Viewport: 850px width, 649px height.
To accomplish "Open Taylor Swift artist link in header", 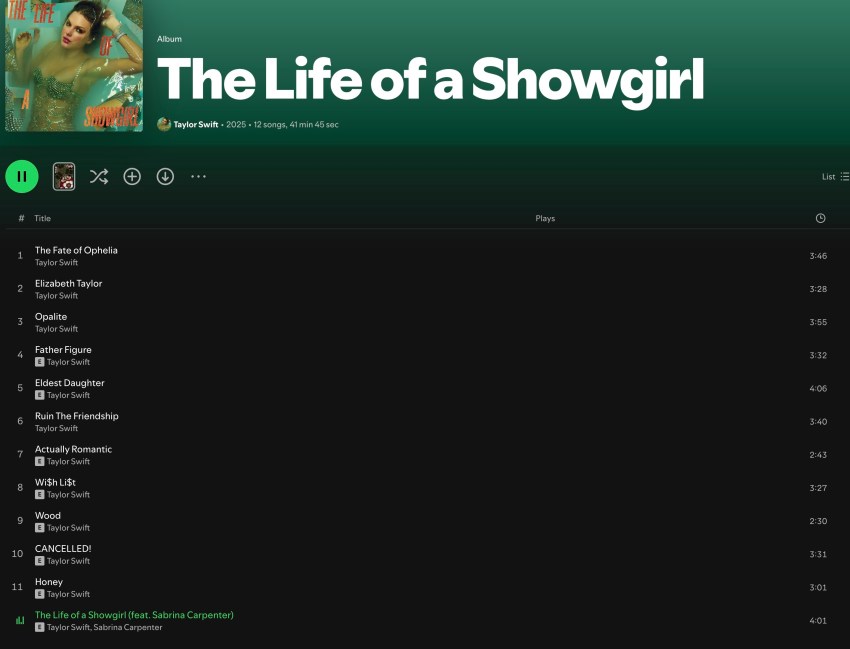I will click(195, 125).
